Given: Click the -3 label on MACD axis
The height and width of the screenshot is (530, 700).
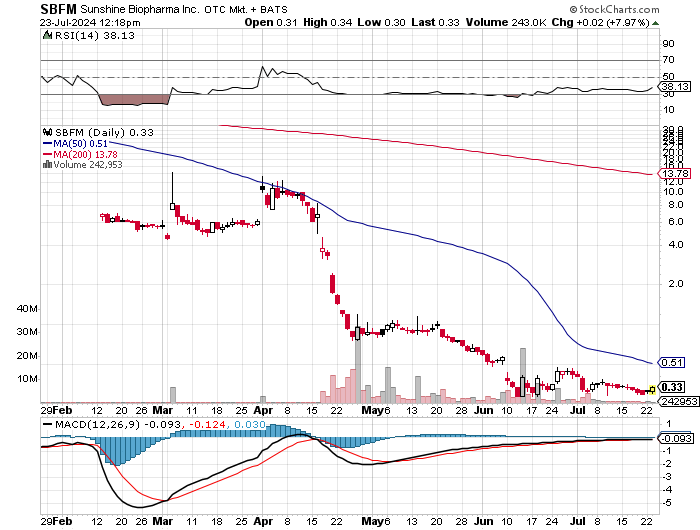Looking at the screenshot, I should click(667, 476).
